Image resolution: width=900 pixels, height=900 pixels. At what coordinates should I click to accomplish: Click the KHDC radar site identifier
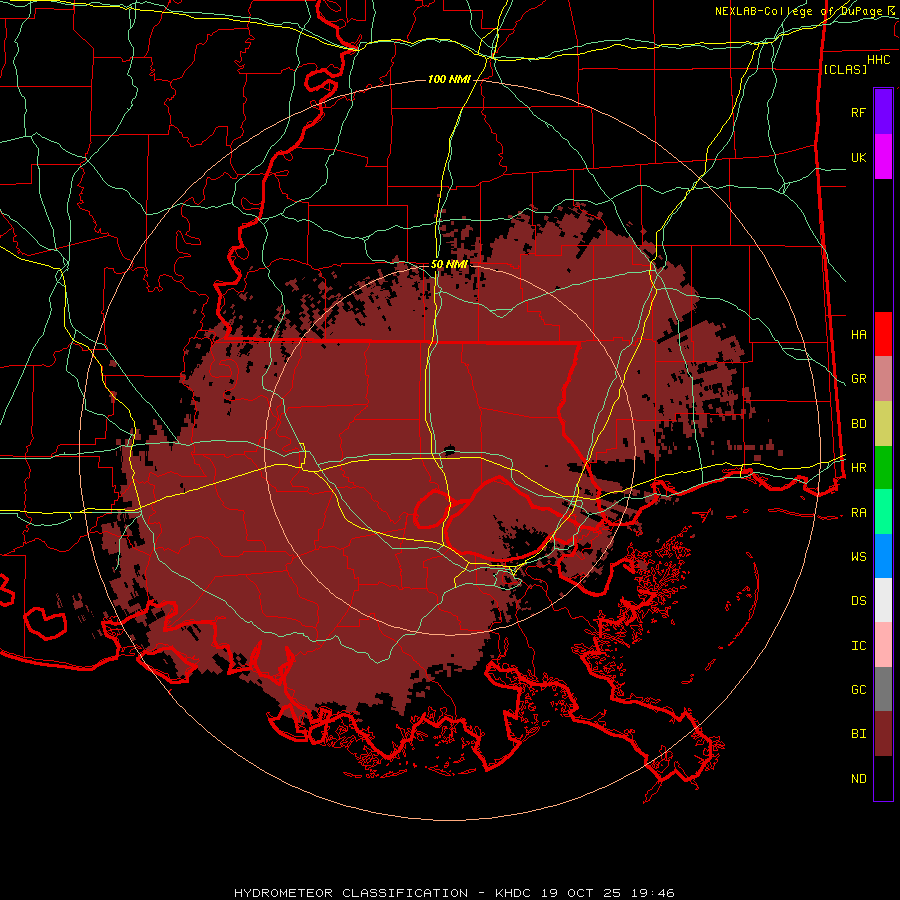(x=513, y=893)
